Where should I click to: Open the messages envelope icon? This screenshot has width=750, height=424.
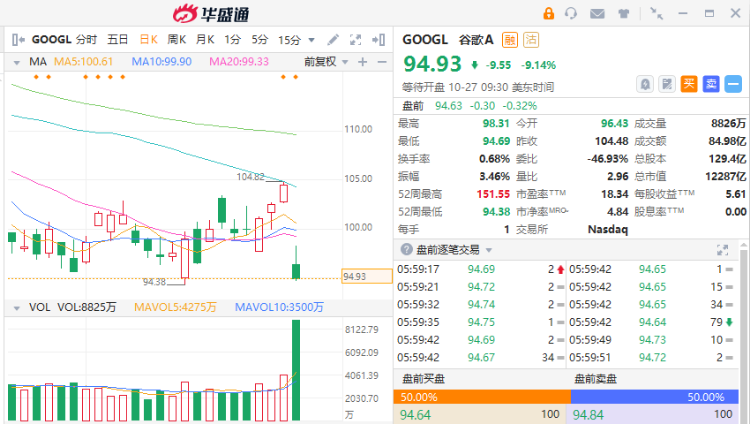597,14
